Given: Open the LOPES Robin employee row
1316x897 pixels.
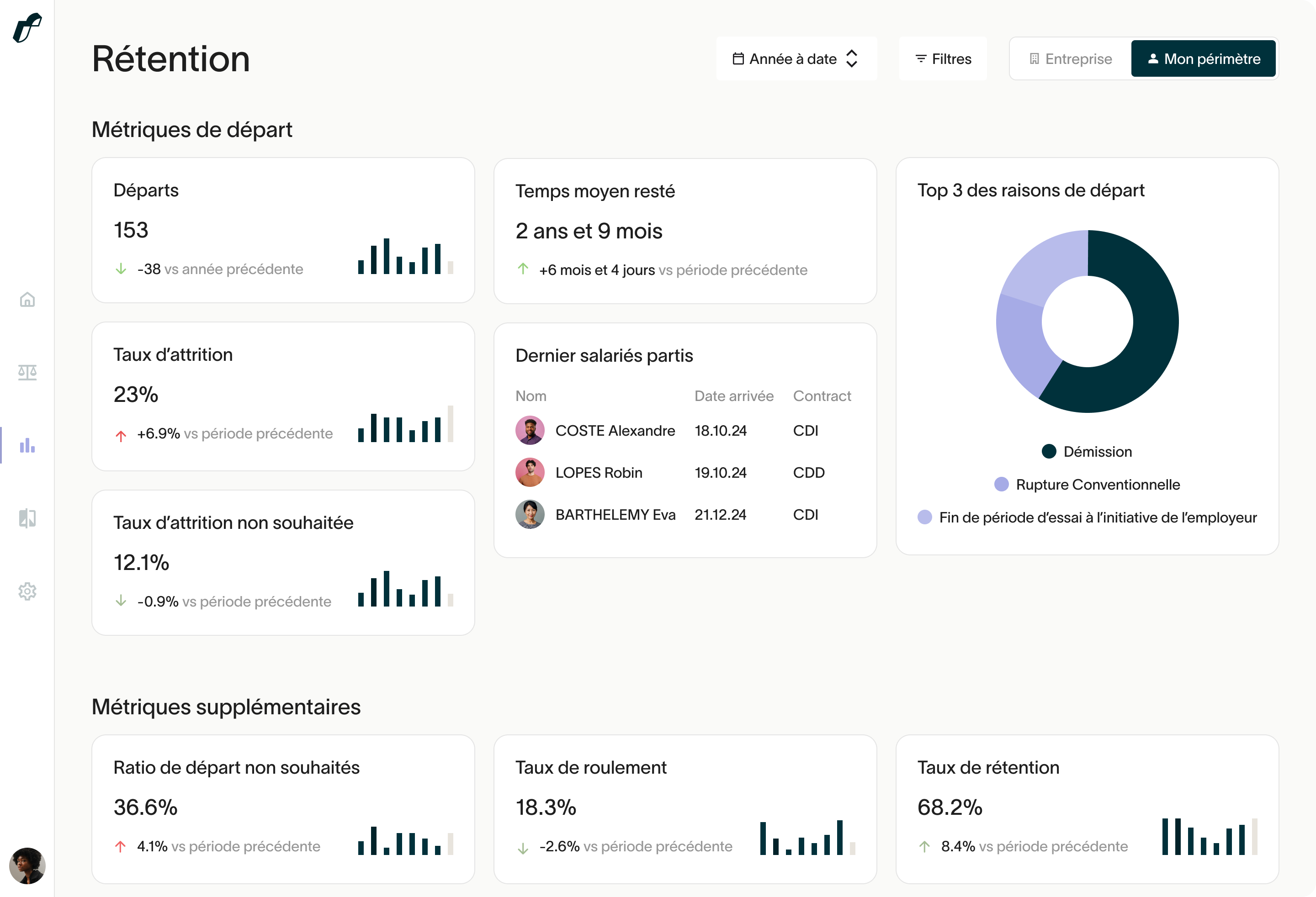Looking at the screenshot, I should click(x=599, y=473).
